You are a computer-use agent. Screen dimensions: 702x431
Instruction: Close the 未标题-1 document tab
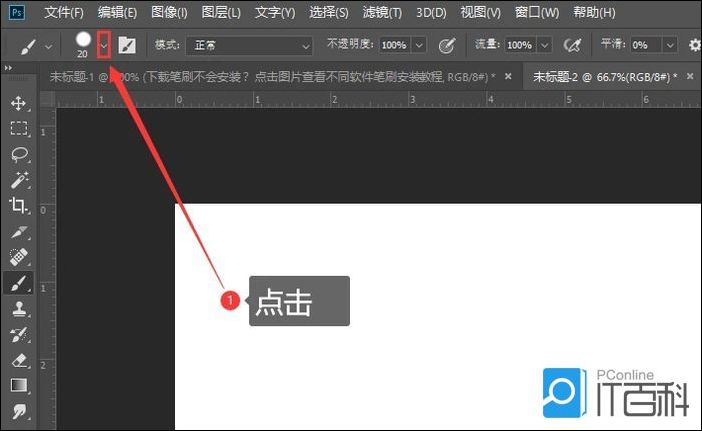click(x=508, y=77)
